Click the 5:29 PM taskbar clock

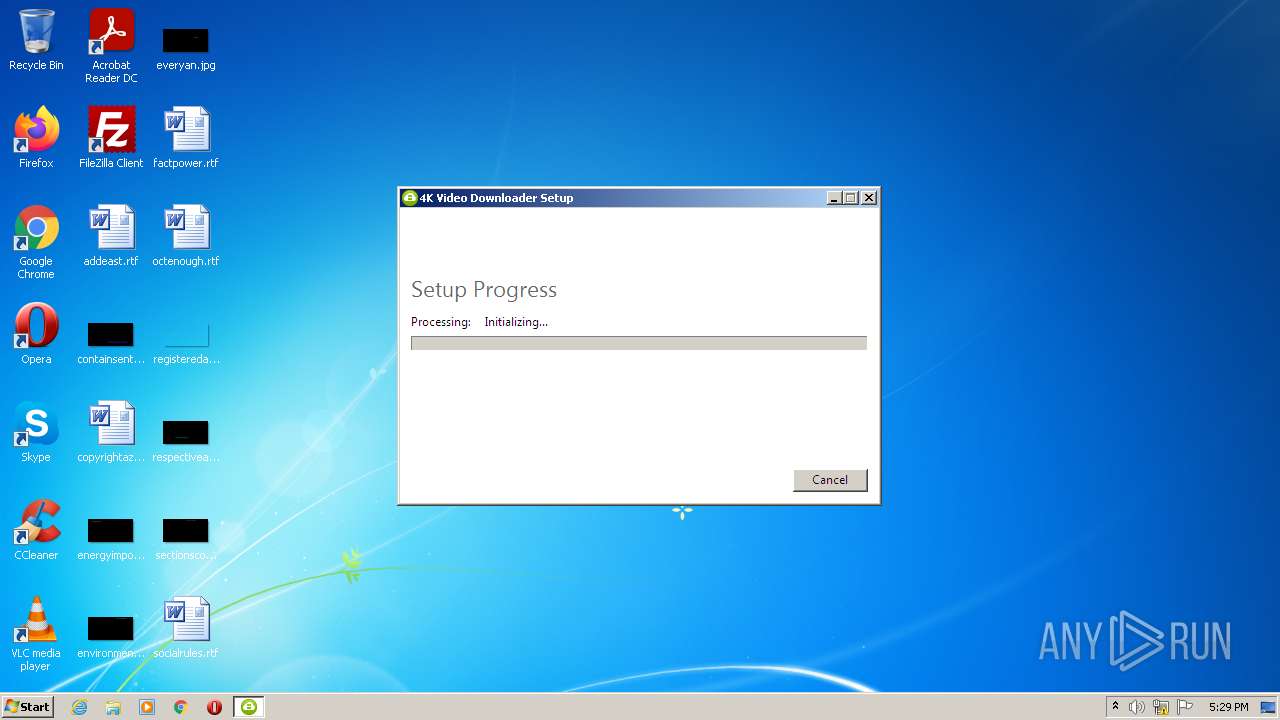[1228, 707]
